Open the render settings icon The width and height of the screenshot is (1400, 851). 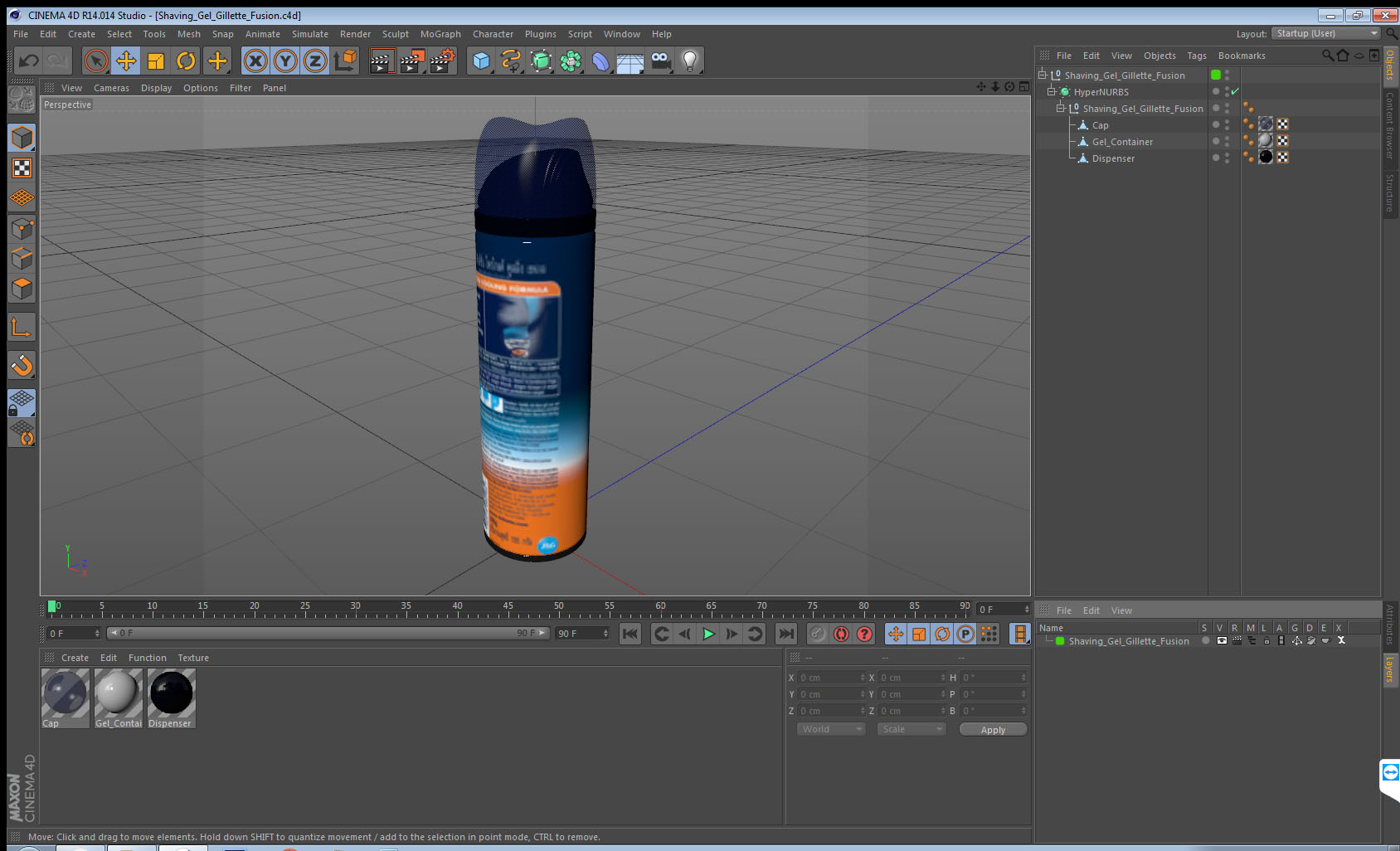(443, 61)
